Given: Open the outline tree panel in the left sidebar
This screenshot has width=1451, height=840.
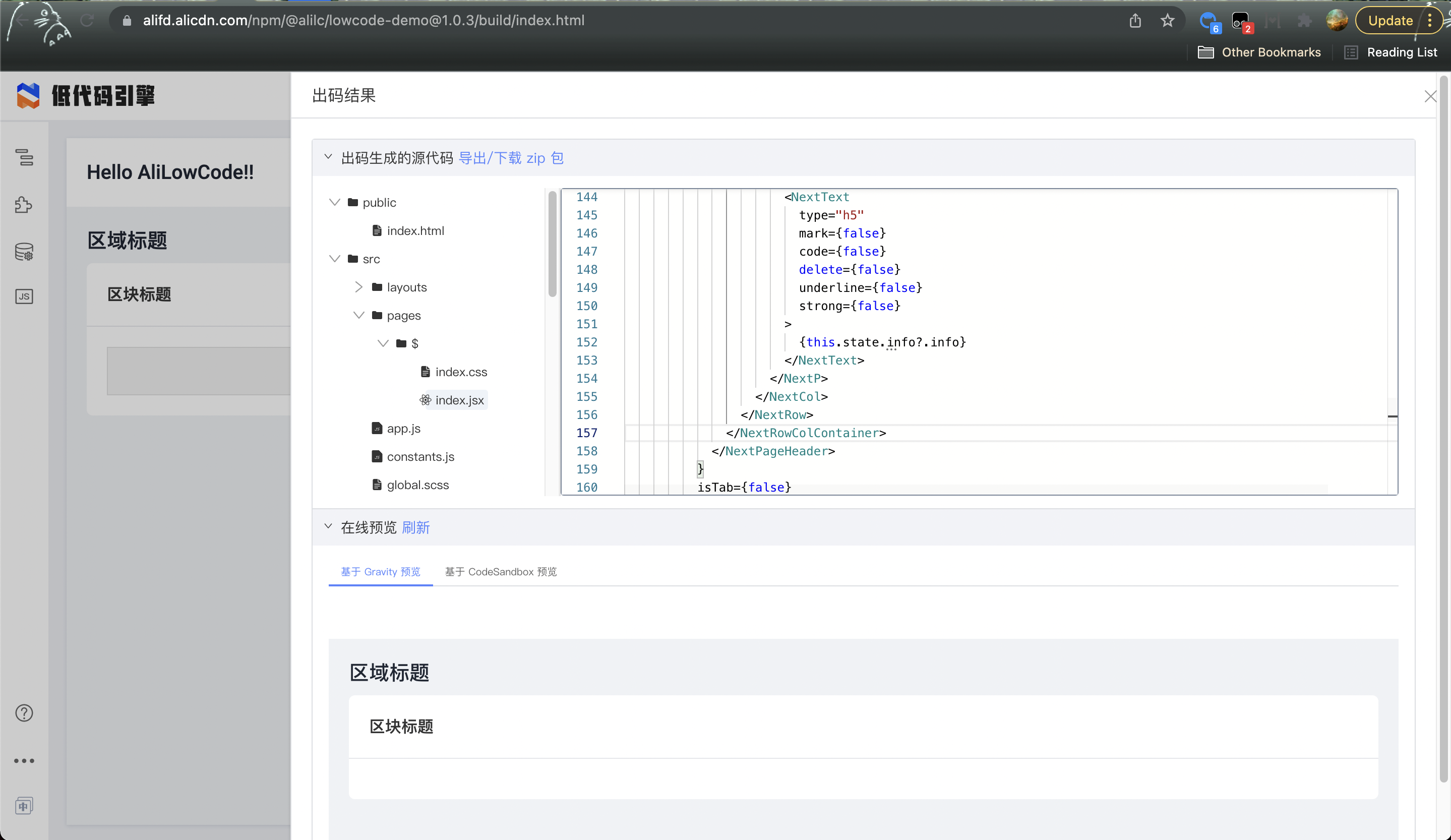Looking at the screenshot, I should (x=24, y=158).
